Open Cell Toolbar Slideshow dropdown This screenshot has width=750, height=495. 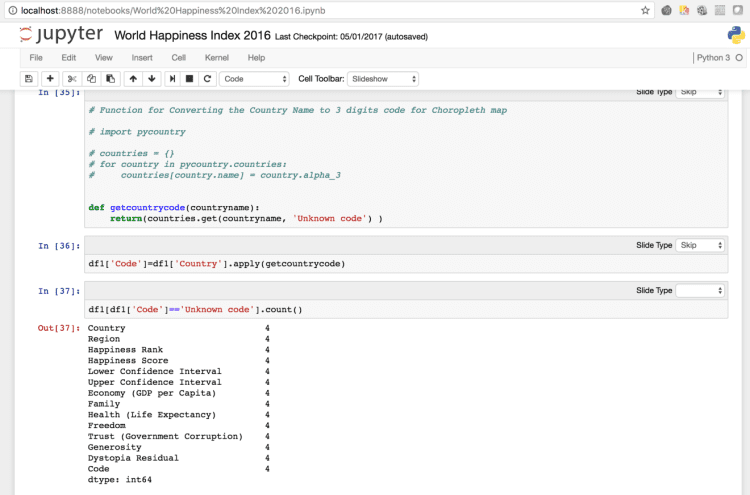click(383, 79)
